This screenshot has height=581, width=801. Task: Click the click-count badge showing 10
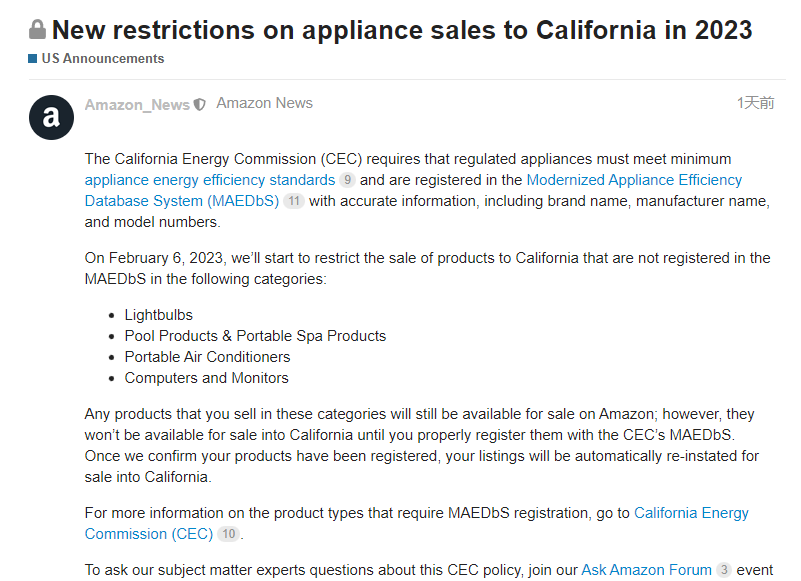coord(229,535)
